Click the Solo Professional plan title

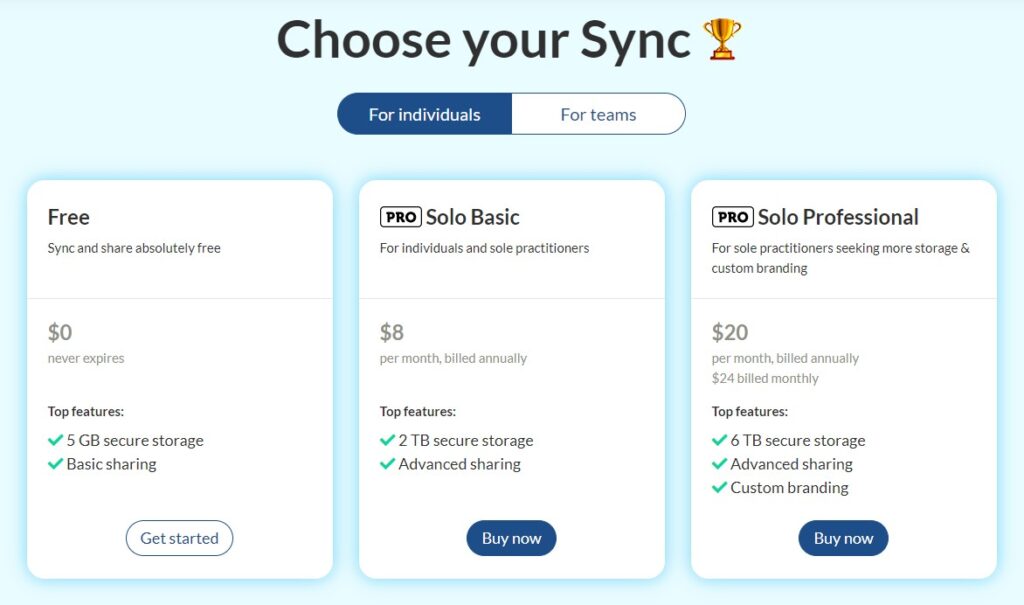[x=838, y=217]
